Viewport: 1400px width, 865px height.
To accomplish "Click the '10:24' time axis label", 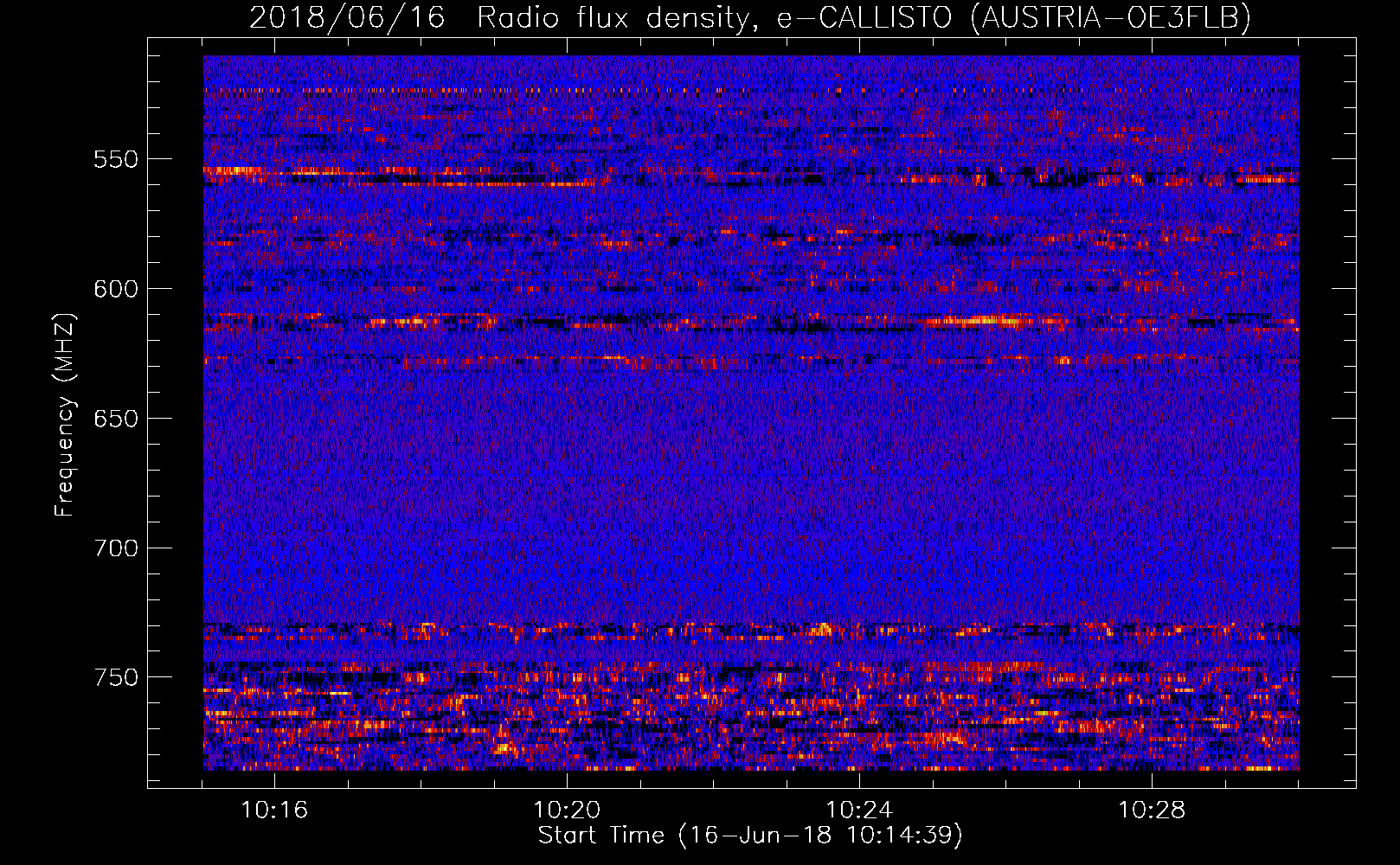I will 859,811.
